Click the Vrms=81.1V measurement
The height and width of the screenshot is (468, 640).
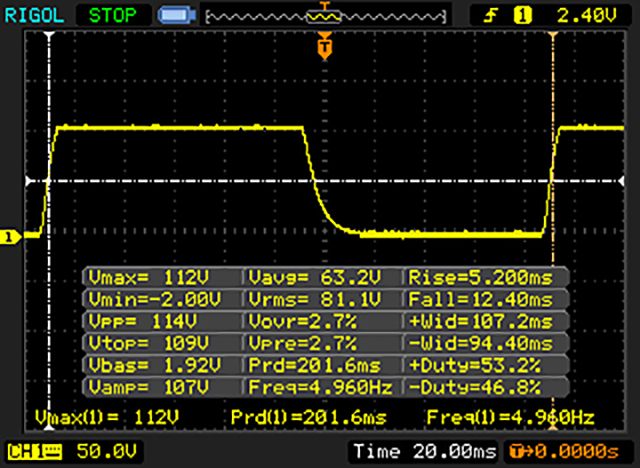pos(322,299)
